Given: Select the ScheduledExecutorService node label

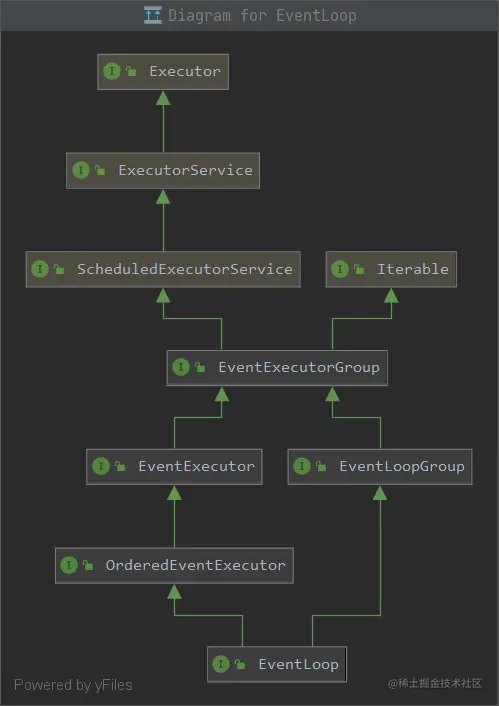Looking at the screenshot, I should 185,269.
